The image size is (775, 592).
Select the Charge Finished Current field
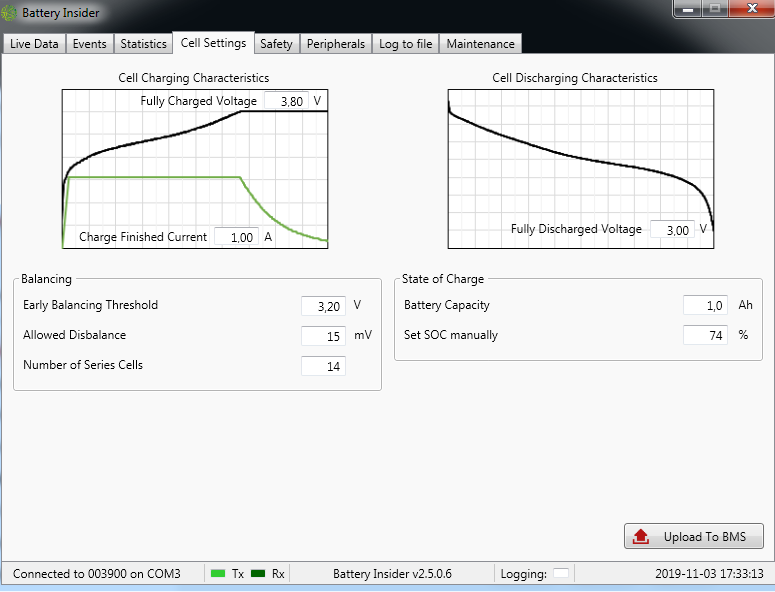[236, 237]
